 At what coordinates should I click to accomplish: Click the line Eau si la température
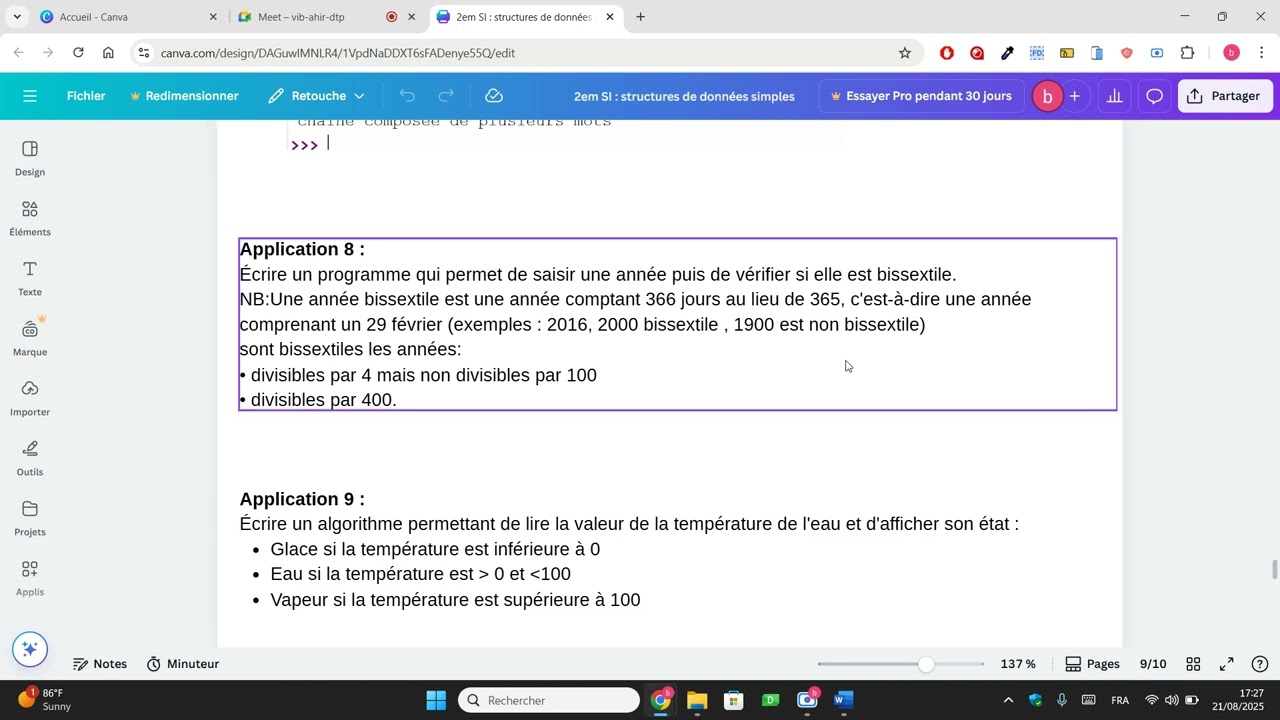click(420, 574)
